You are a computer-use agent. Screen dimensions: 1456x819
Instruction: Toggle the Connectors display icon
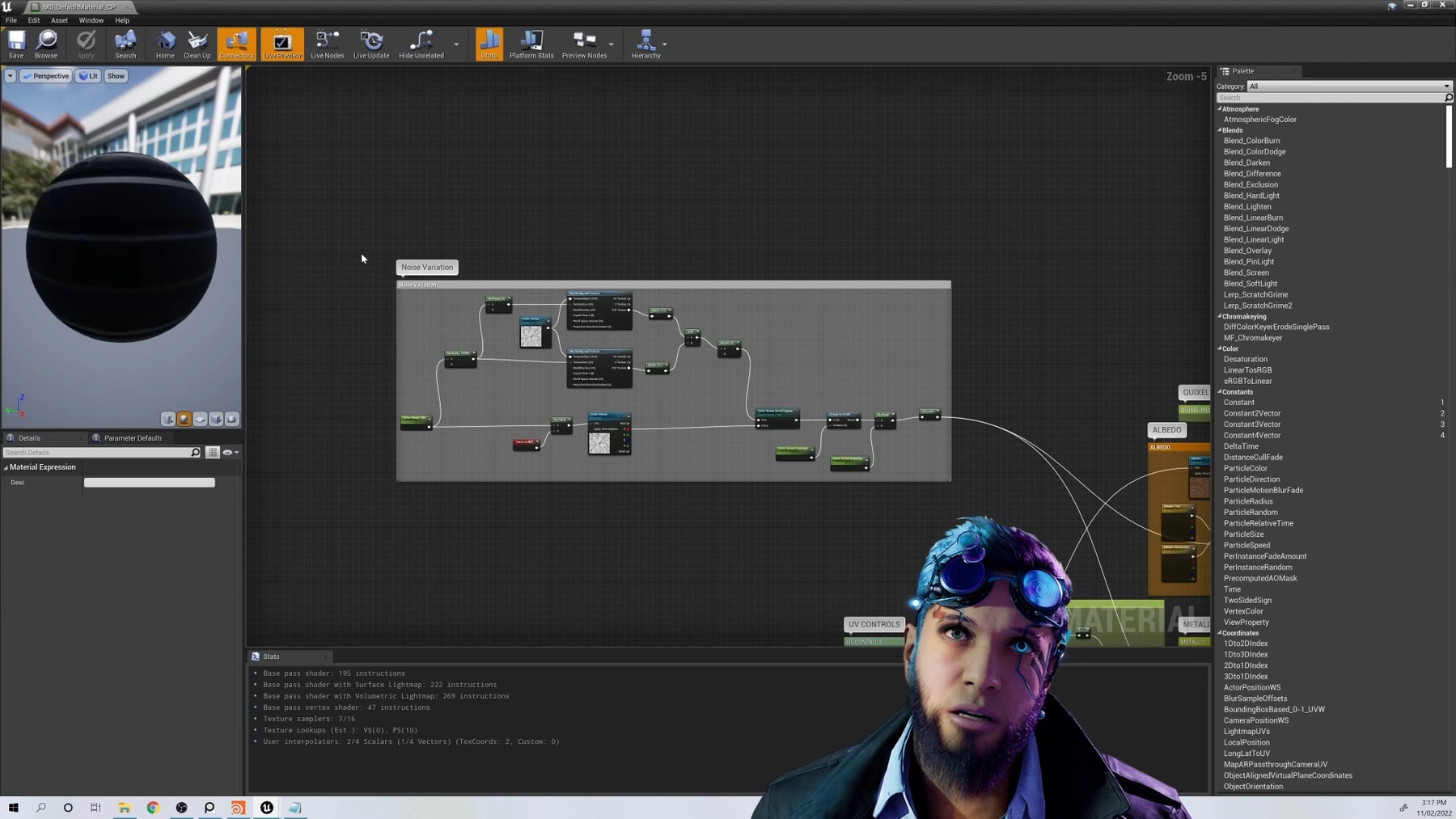click(236, 42)
